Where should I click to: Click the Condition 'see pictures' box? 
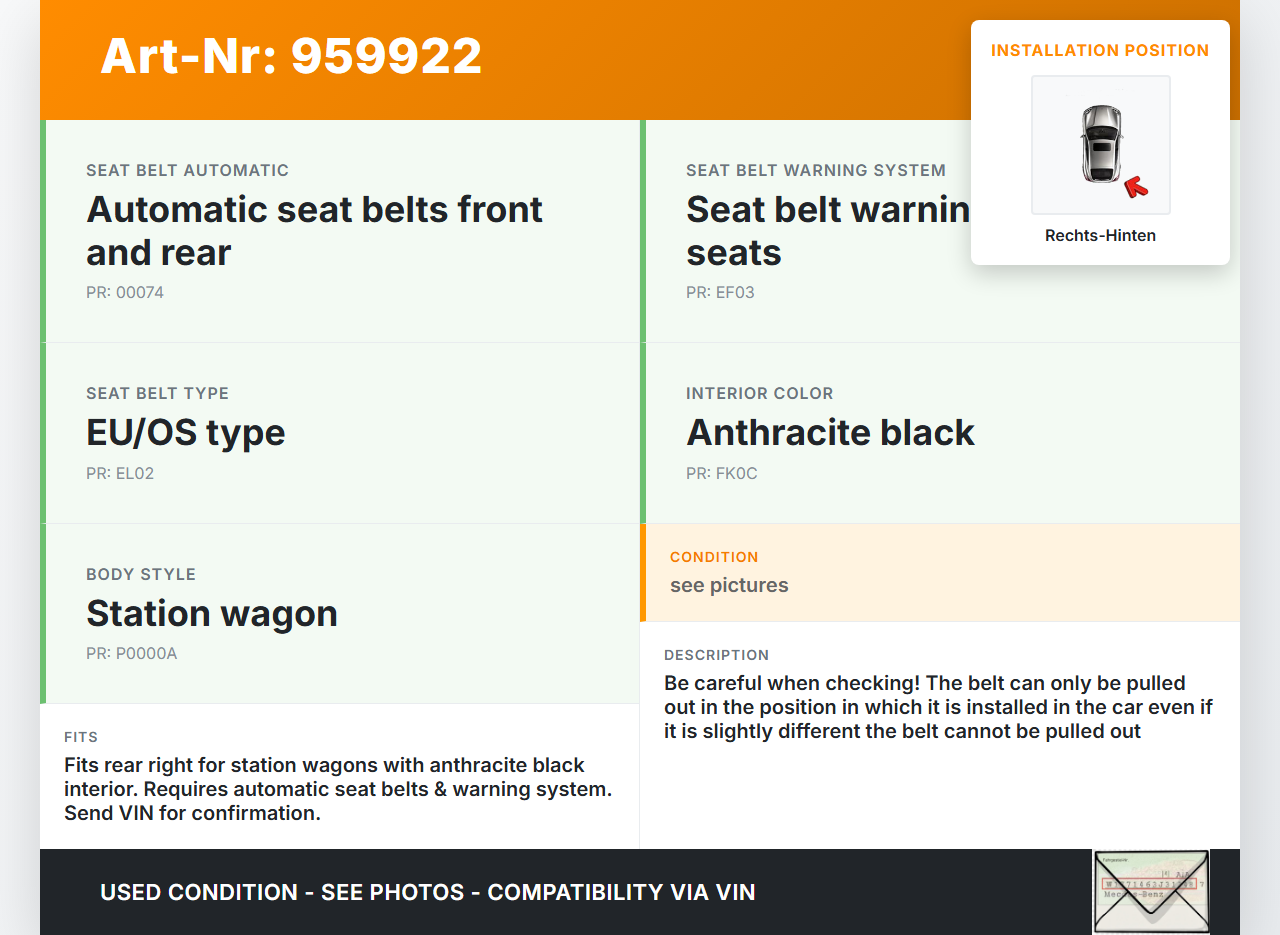[730, 585]
